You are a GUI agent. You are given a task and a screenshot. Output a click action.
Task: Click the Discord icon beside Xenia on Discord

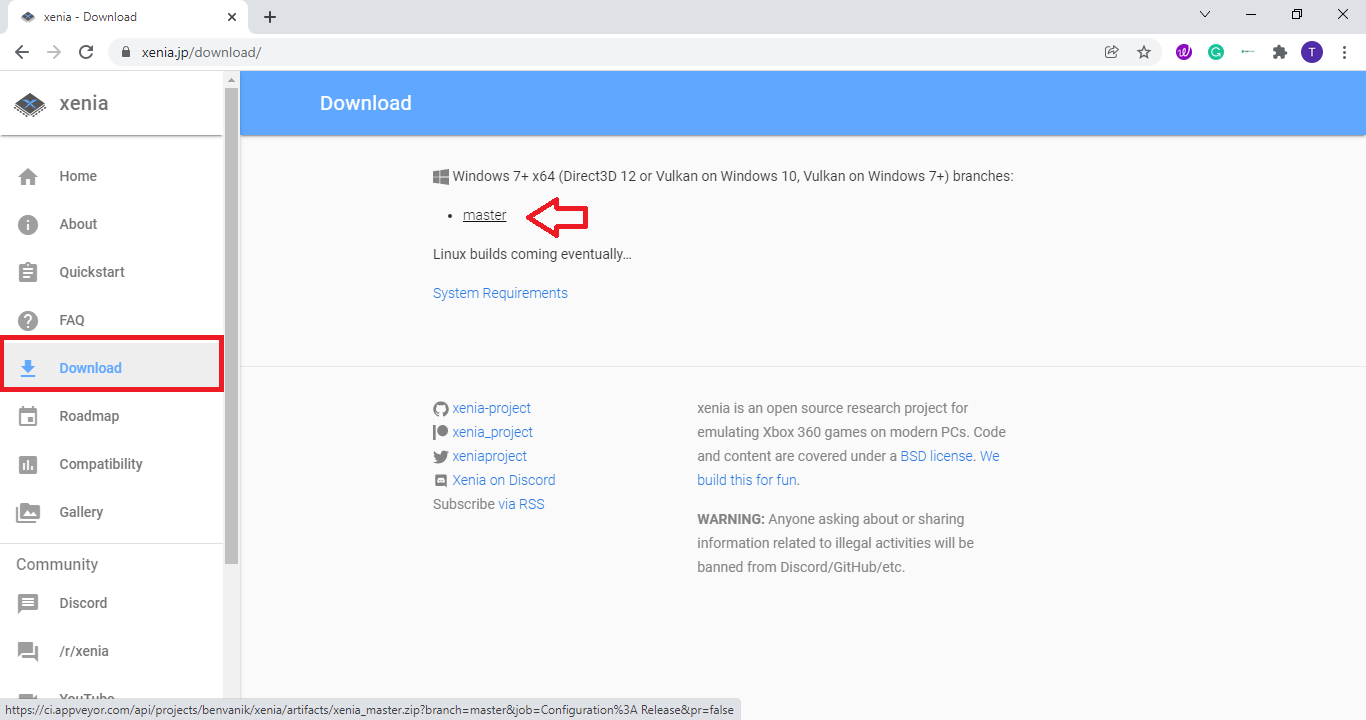[x=440, y=480]
